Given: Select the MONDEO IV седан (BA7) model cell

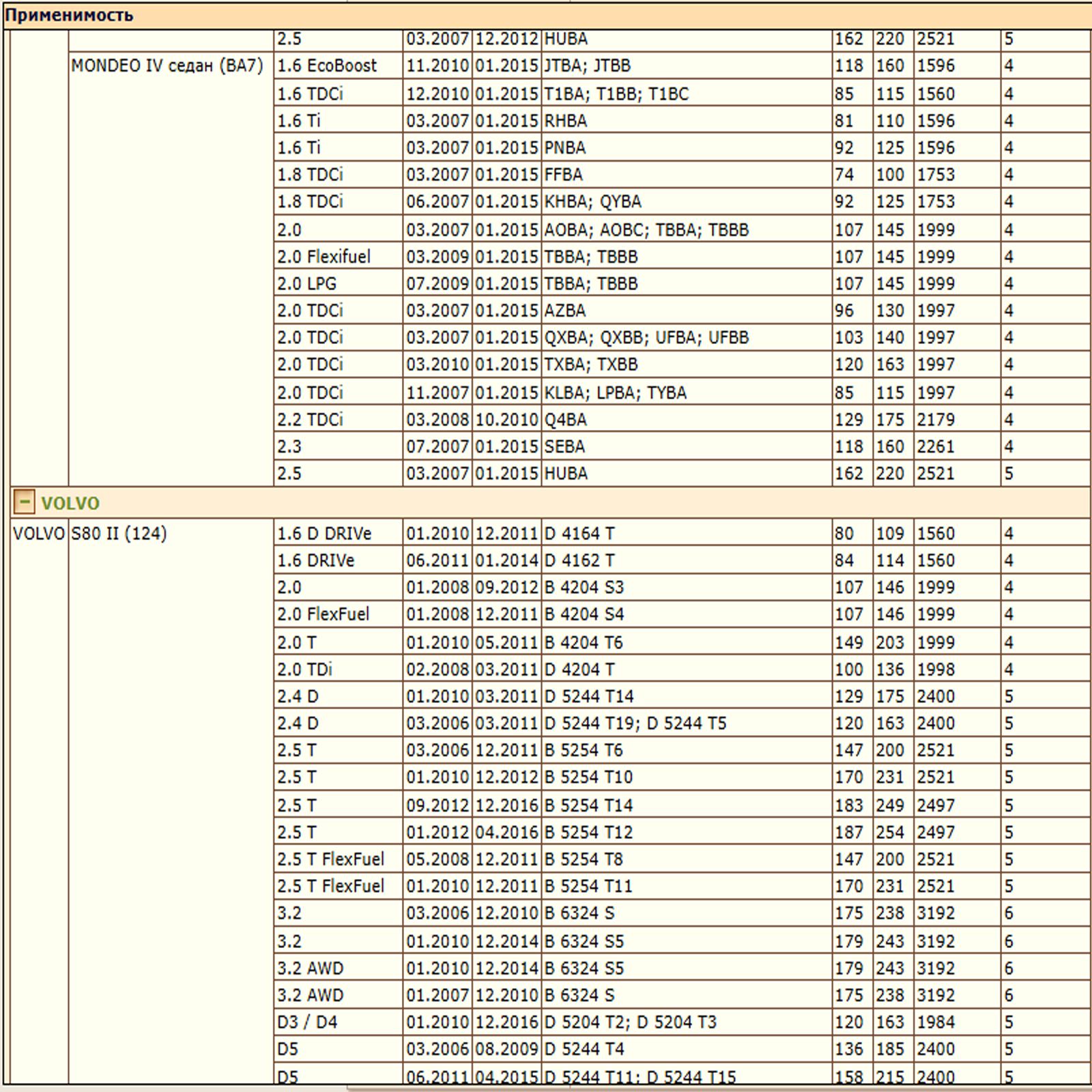Looking at the screenshot, I should (167, 66).
